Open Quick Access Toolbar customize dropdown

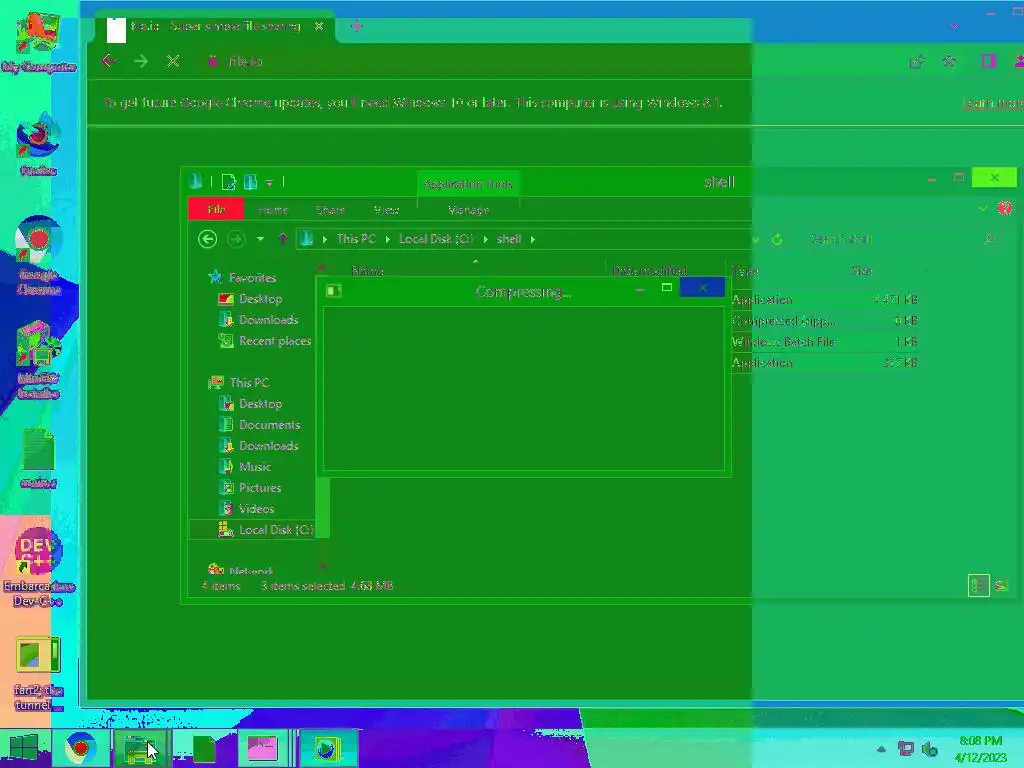[x=269, y=183]
